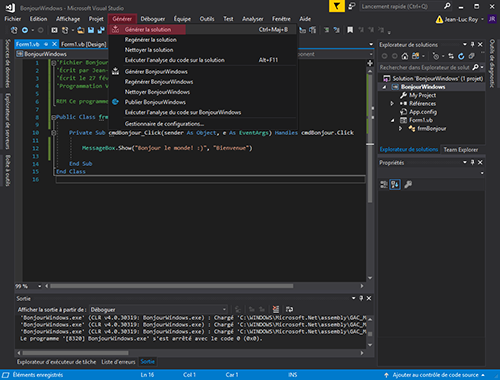Open the 'Liste d'erreurs' tab
500x380 pixels.
[118, 362]
